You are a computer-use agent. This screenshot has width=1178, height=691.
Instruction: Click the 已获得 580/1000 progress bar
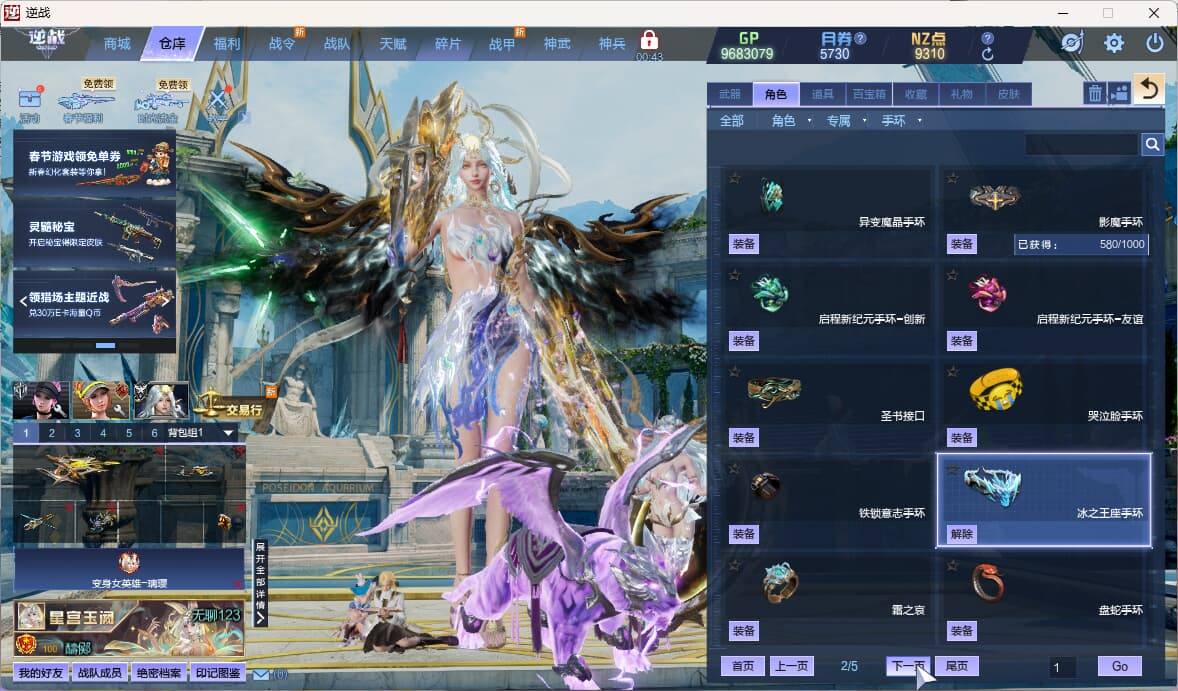click(1081, 244)
